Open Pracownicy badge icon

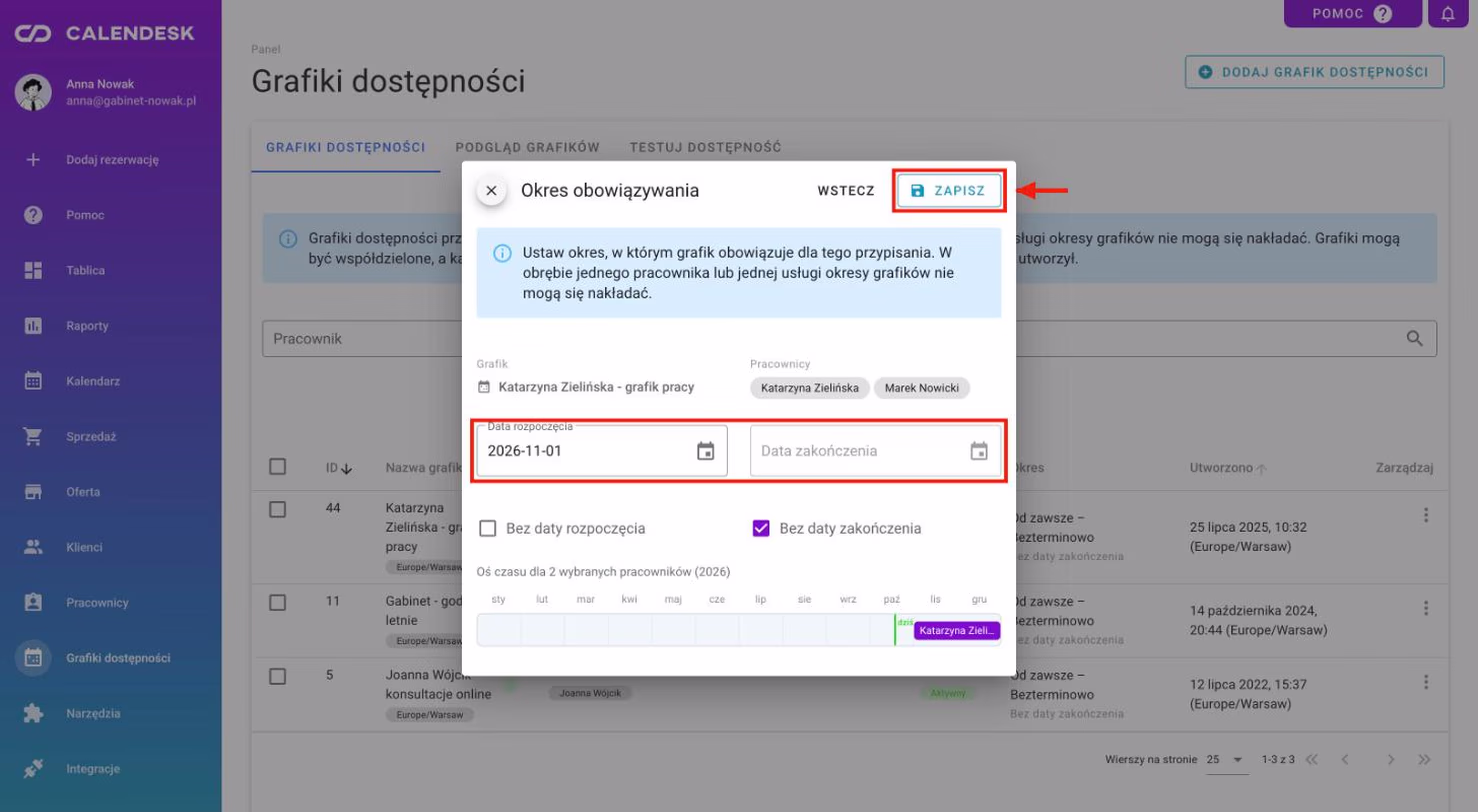coord(33,603)
